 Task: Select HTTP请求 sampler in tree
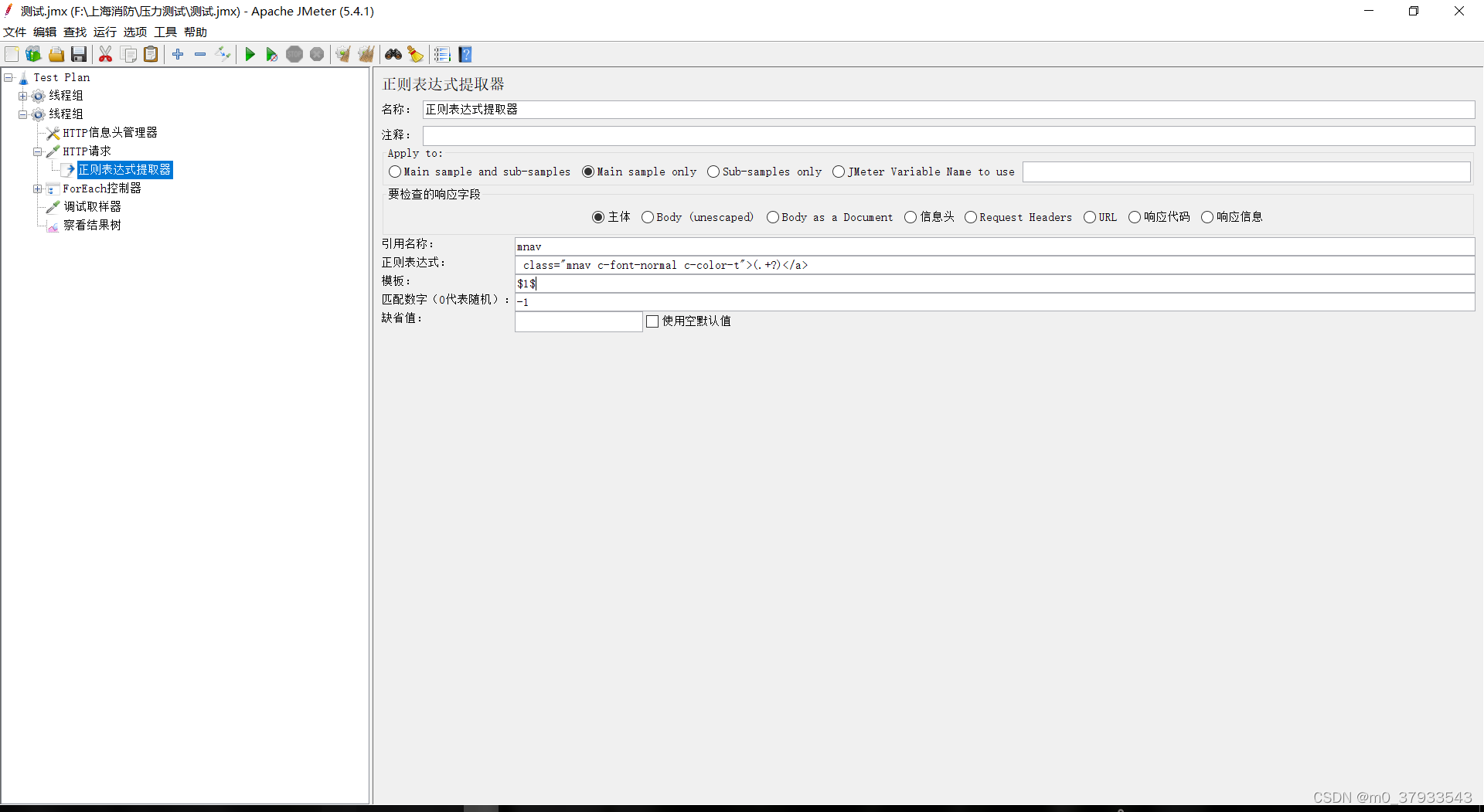[87, 151]
